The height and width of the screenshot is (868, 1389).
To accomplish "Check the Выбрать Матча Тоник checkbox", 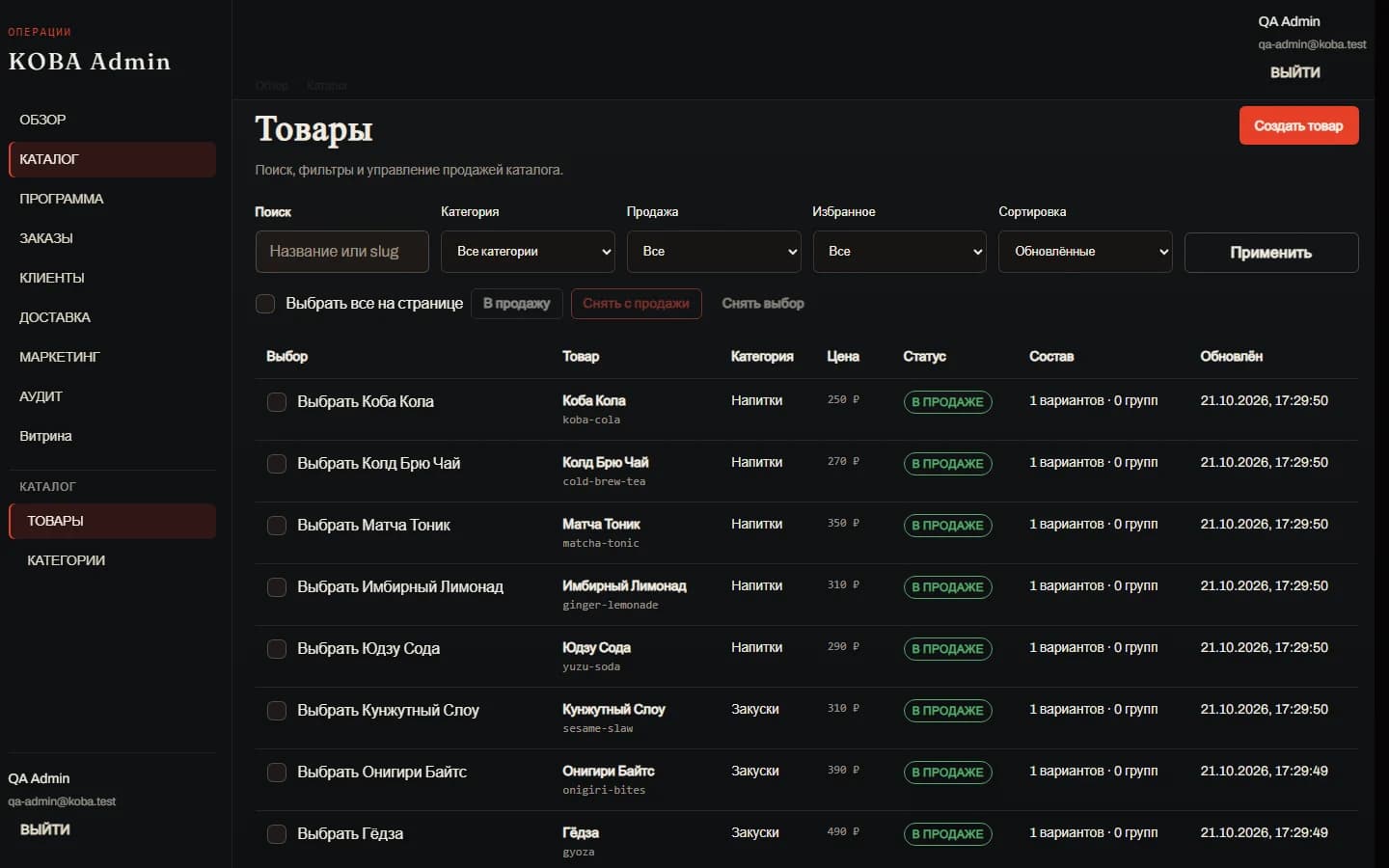I will click(x=277, y=526).
